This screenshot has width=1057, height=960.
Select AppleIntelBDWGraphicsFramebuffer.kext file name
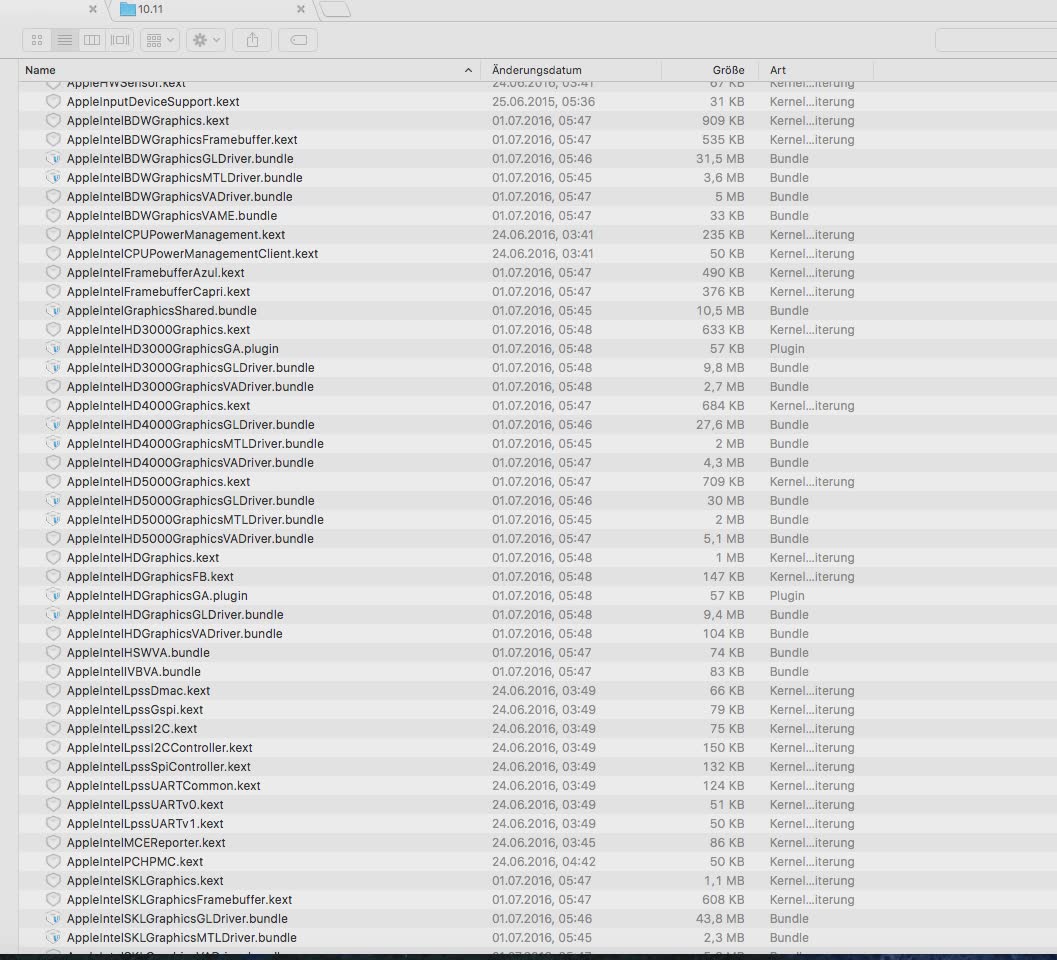click(182, 140)
